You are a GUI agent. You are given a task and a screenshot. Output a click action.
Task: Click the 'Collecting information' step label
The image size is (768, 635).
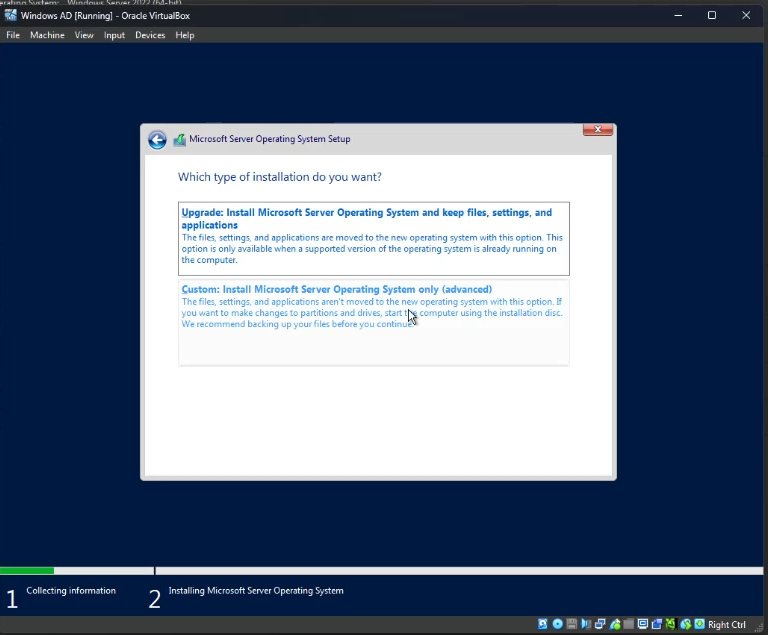click(x=71, y=590)
